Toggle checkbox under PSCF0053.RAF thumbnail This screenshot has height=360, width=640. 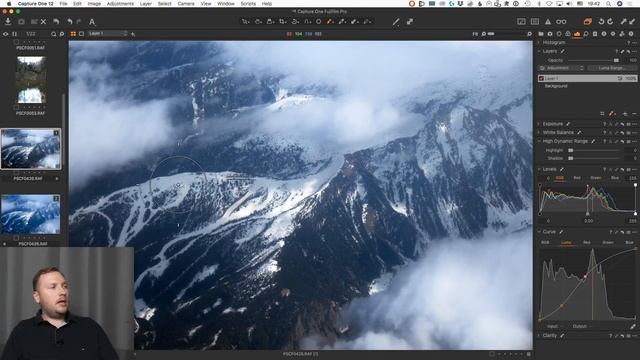[x=16, y=107]
